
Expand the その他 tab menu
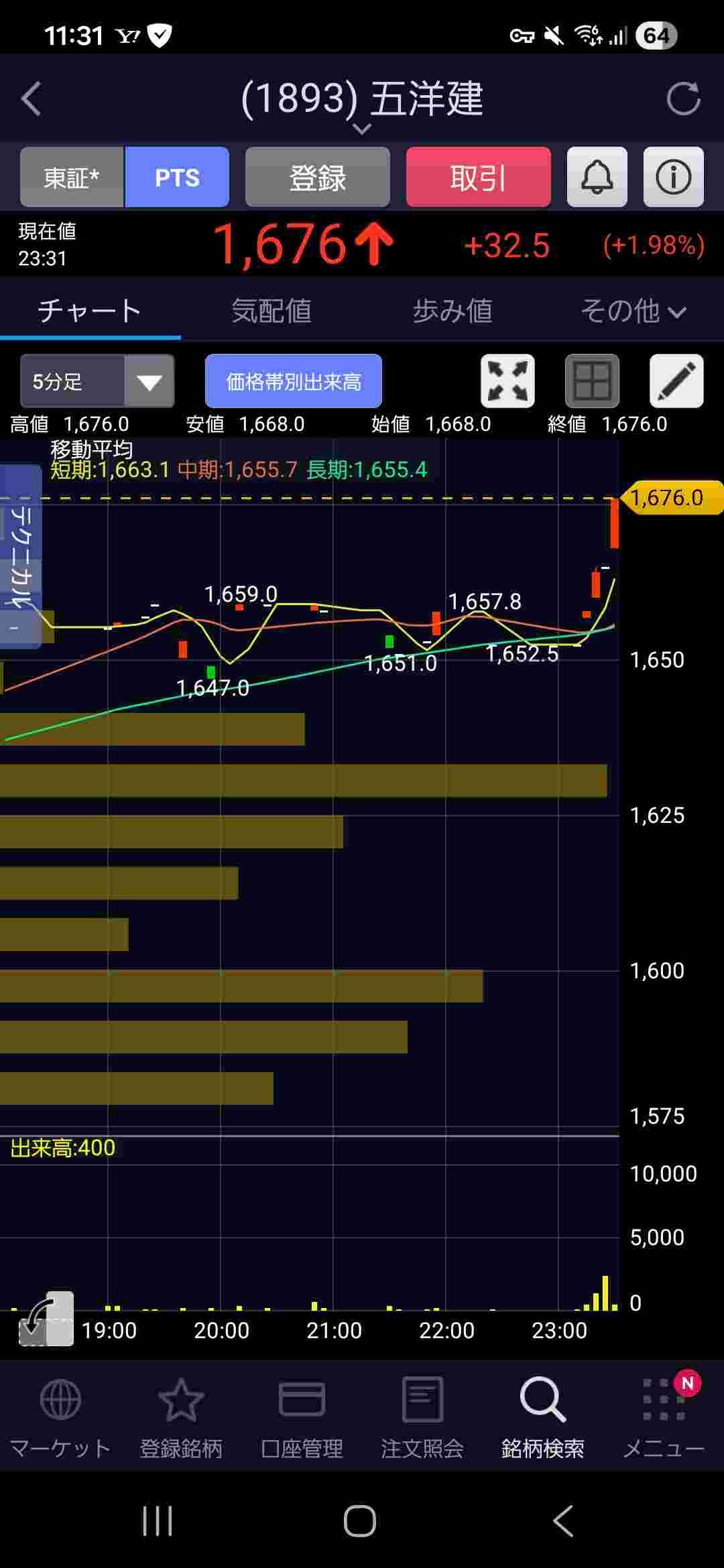pyautogui.click(x=633, y=311)
